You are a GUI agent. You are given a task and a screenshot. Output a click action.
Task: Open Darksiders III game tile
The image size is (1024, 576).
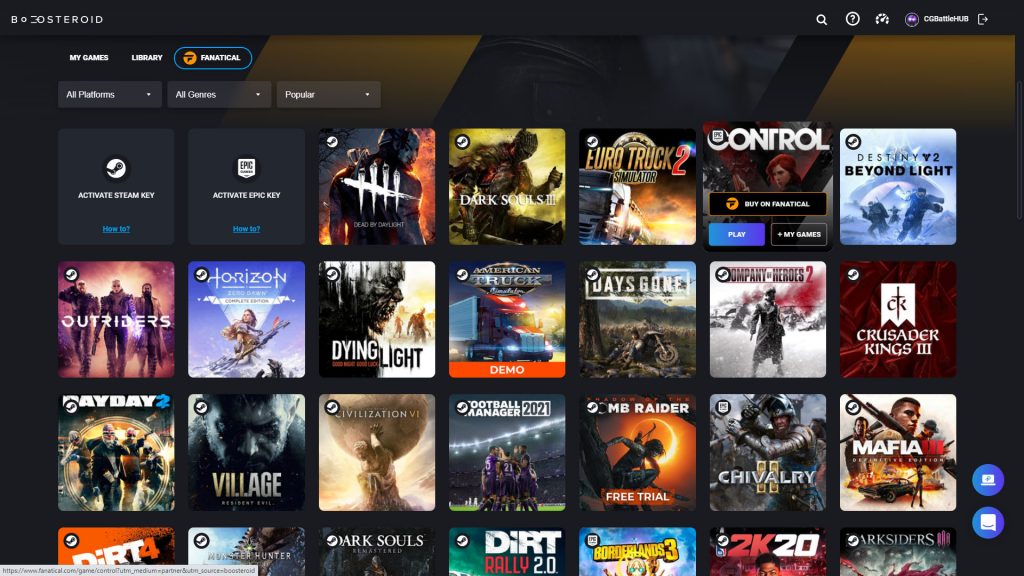898,552
